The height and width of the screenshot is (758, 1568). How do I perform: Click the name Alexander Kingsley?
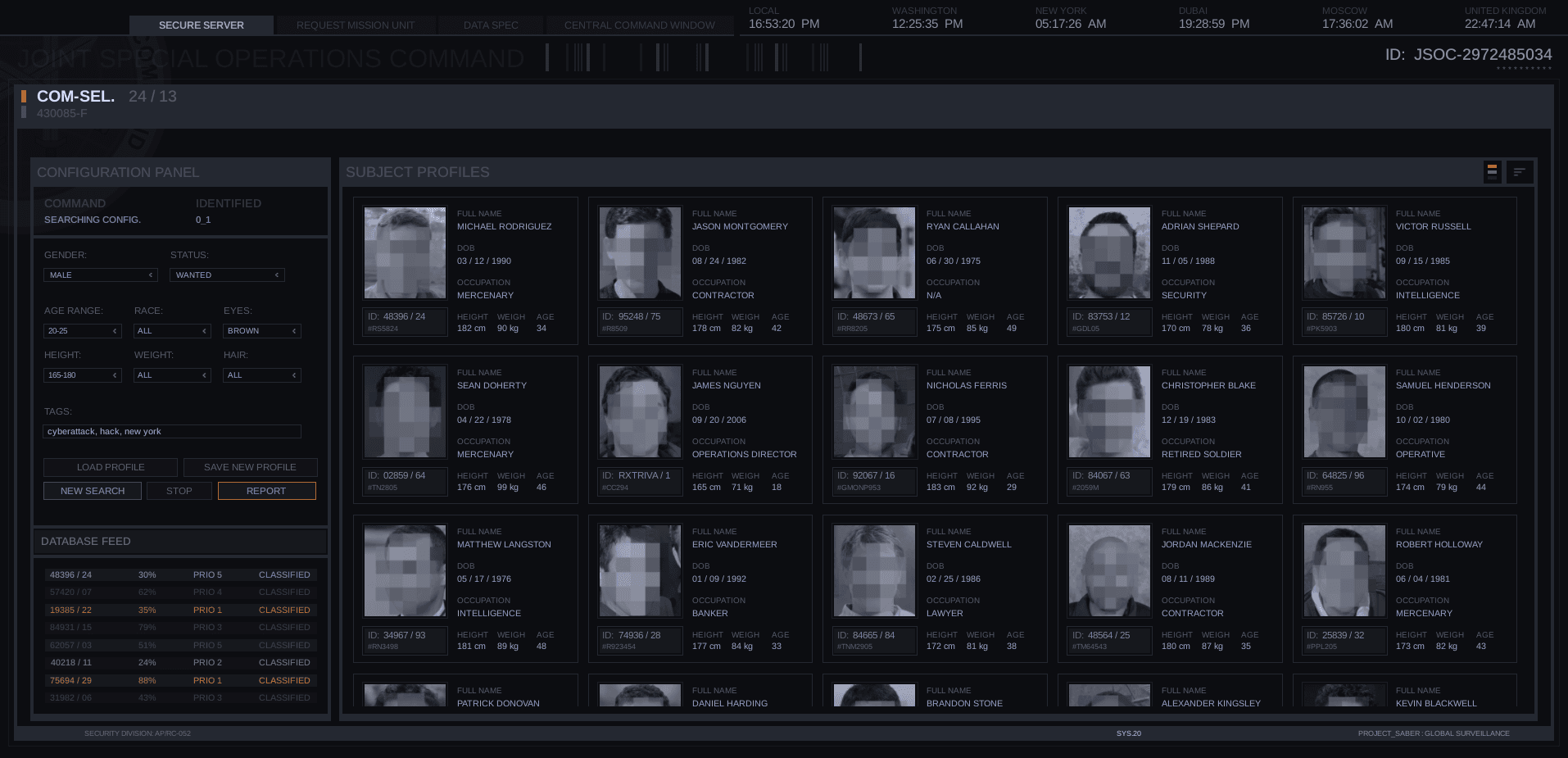(1211, 703)
